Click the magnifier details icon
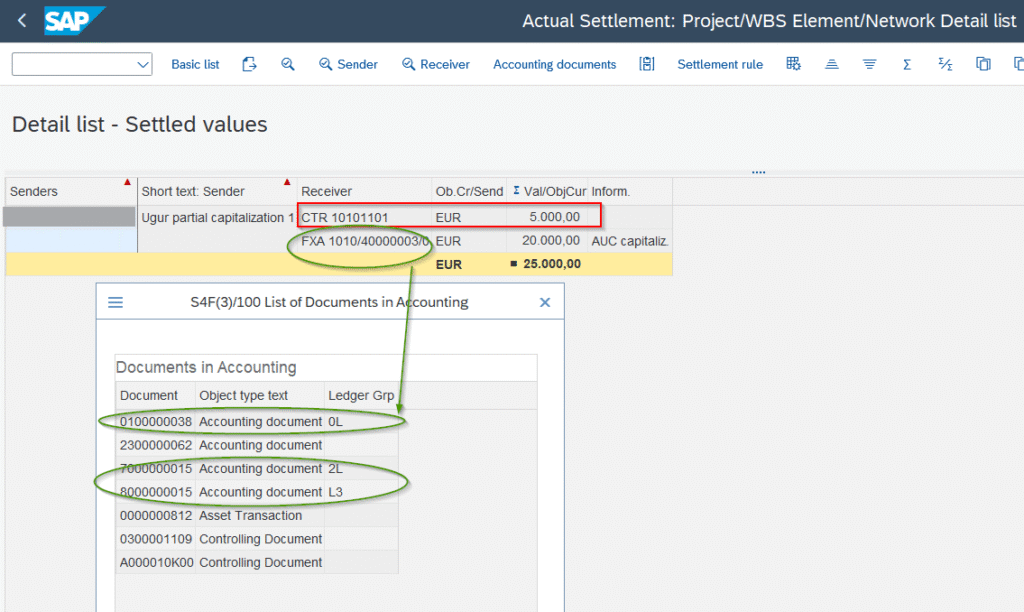This screenshot has height=612, width=1024. coord(288,64)
